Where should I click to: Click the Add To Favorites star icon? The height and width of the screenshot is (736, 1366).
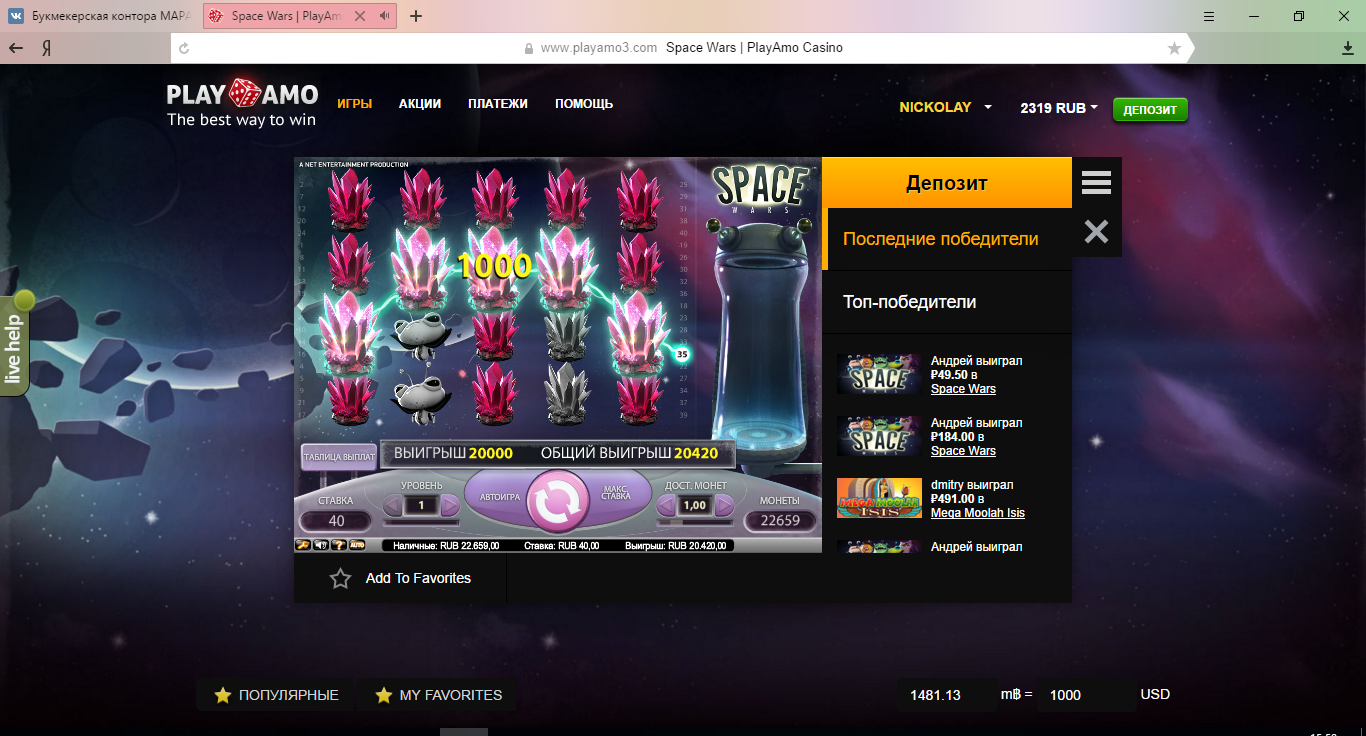(340, 578)
